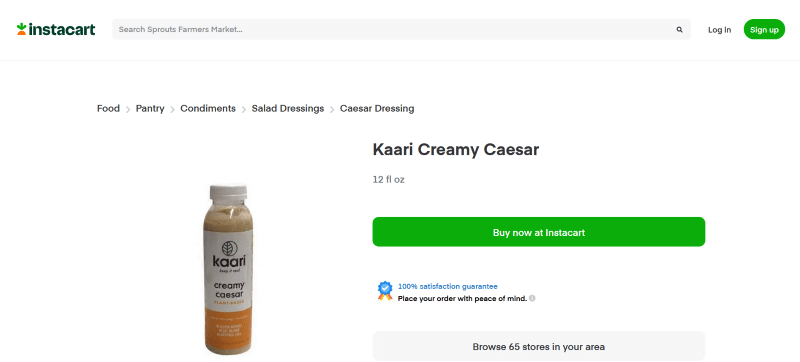This screenshot has height=362, width=800.
Task: Select the green Sign up button
Action: [764, 30]
